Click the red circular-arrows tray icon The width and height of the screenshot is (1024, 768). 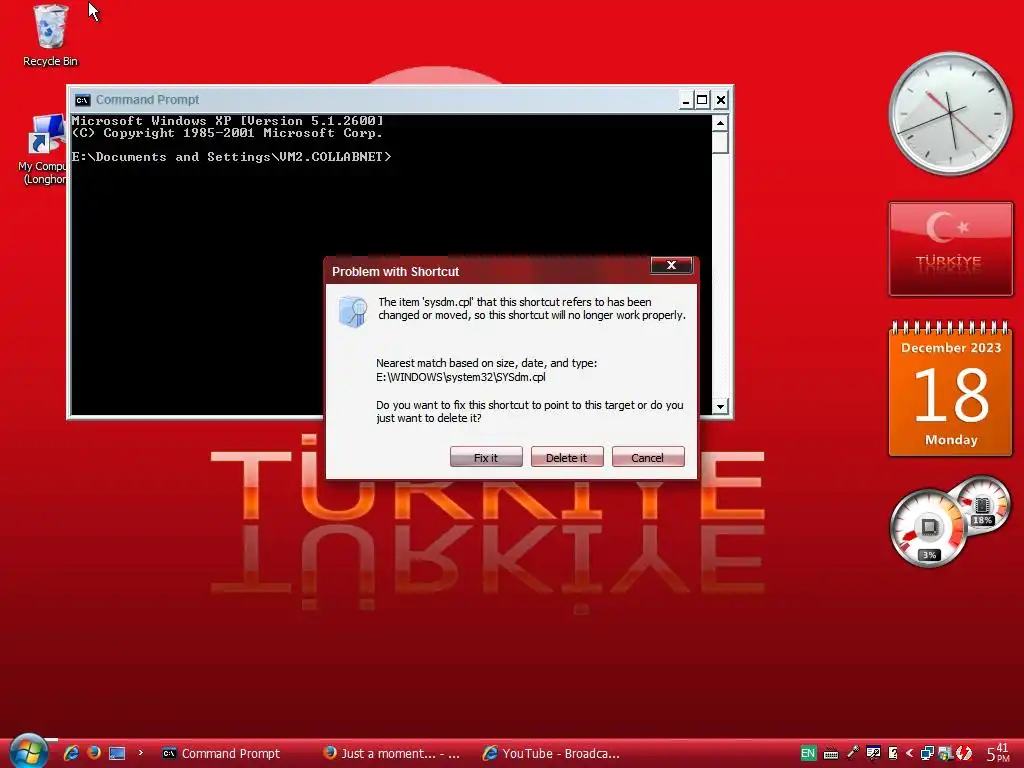963,753
